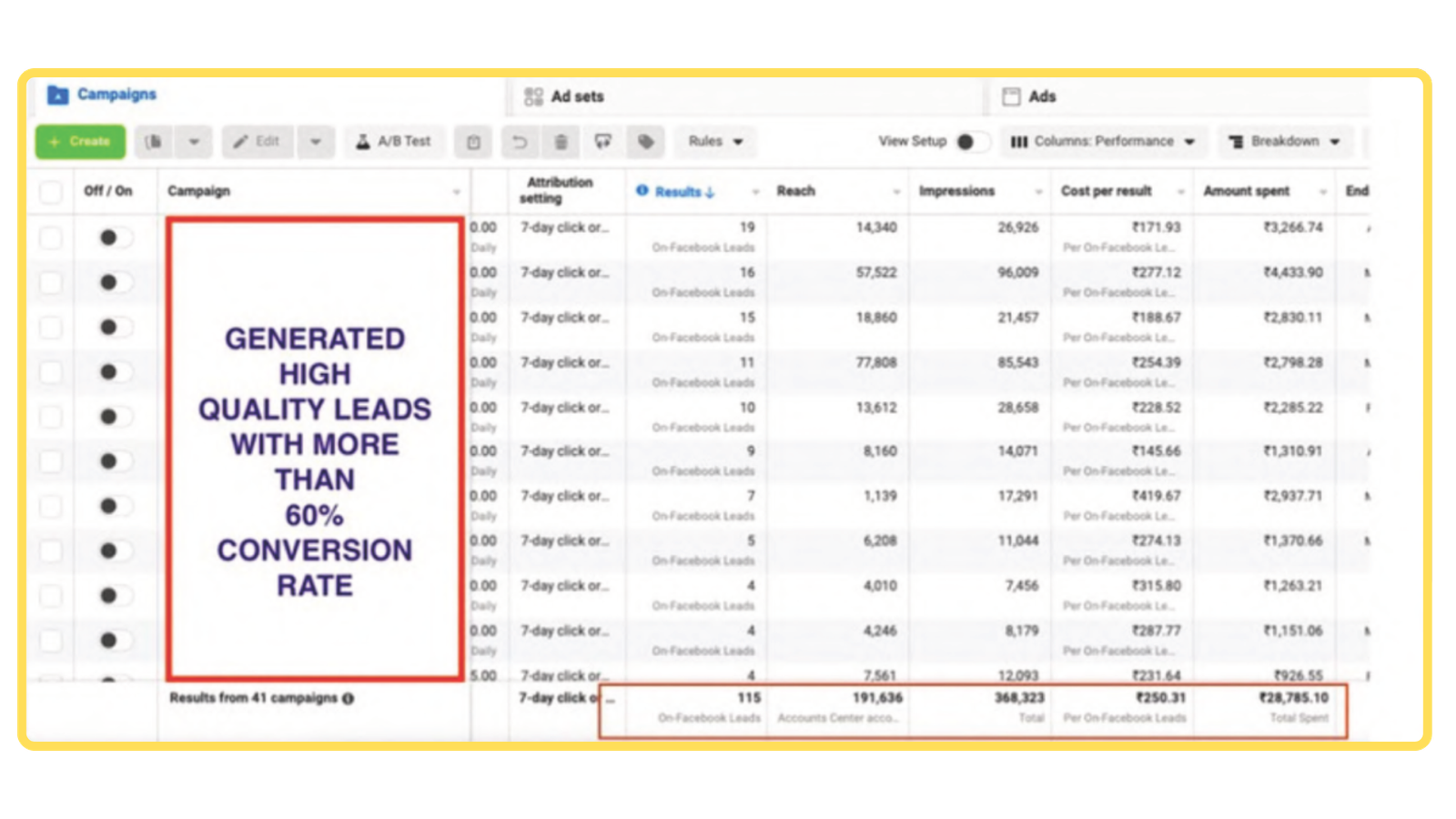Open the Rules dropdown menu

(x=715, y=142)
